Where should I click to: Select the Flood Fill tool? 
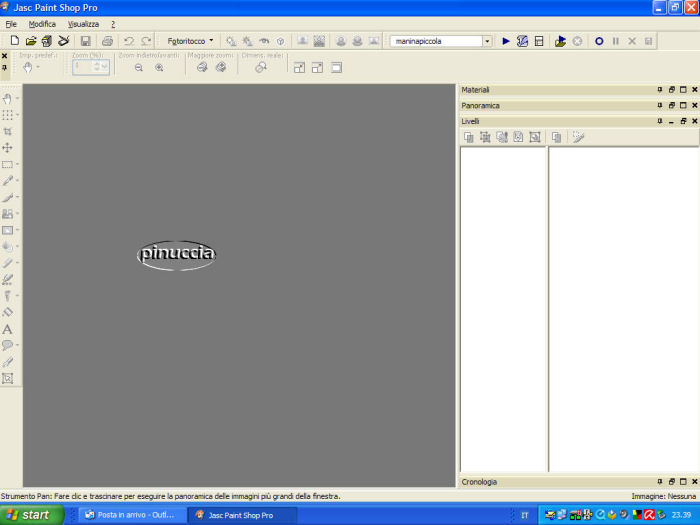(x=7, y=312)
